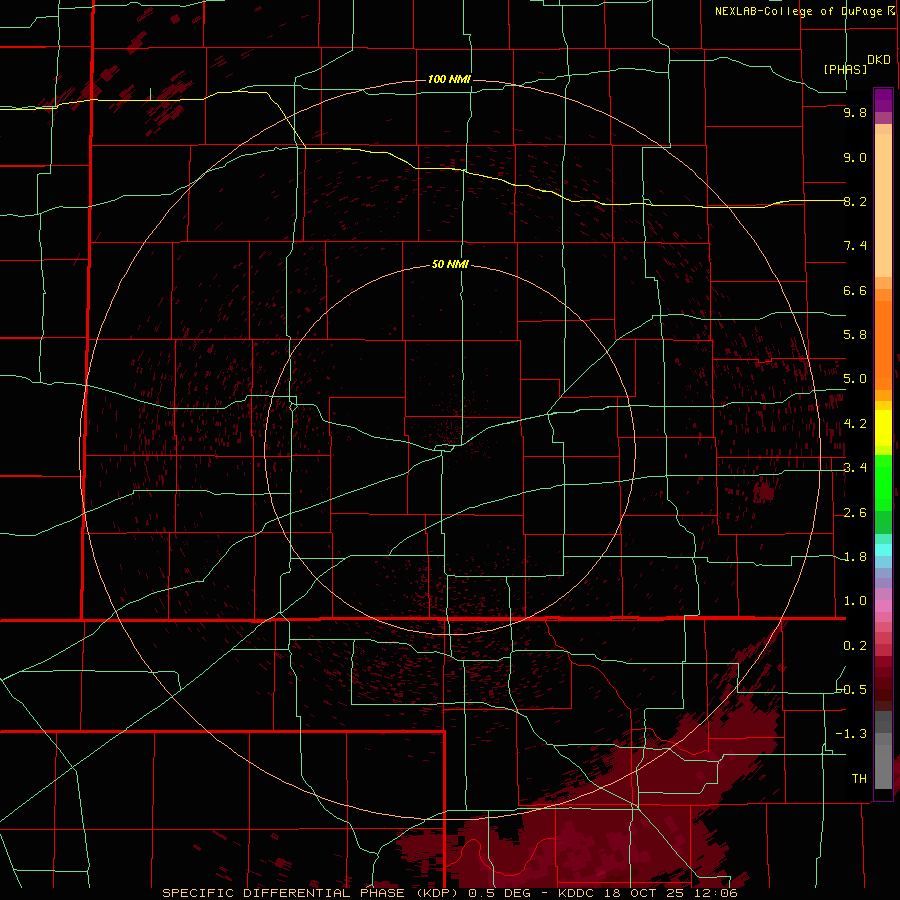900x900 pixels.
Task: Select the -1.3 scale value
Action: click(852, 734)
